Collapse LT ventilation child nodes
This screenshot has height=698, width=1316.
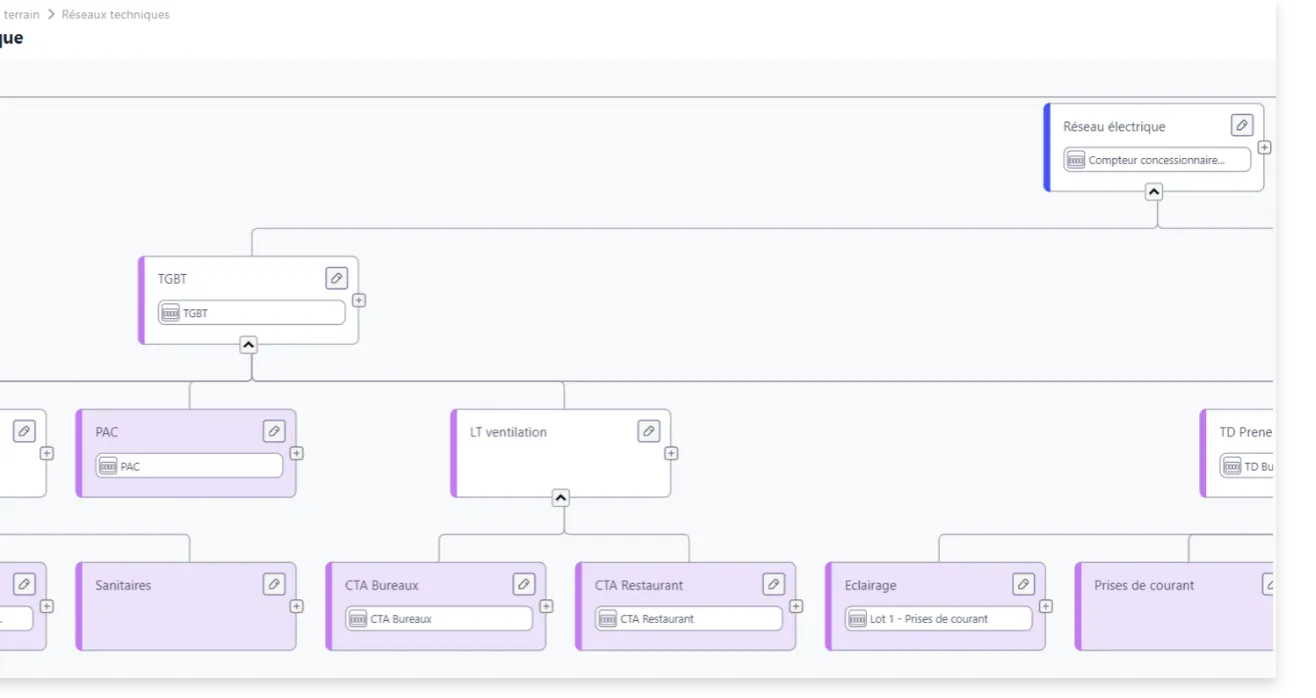tap(560, 498)
